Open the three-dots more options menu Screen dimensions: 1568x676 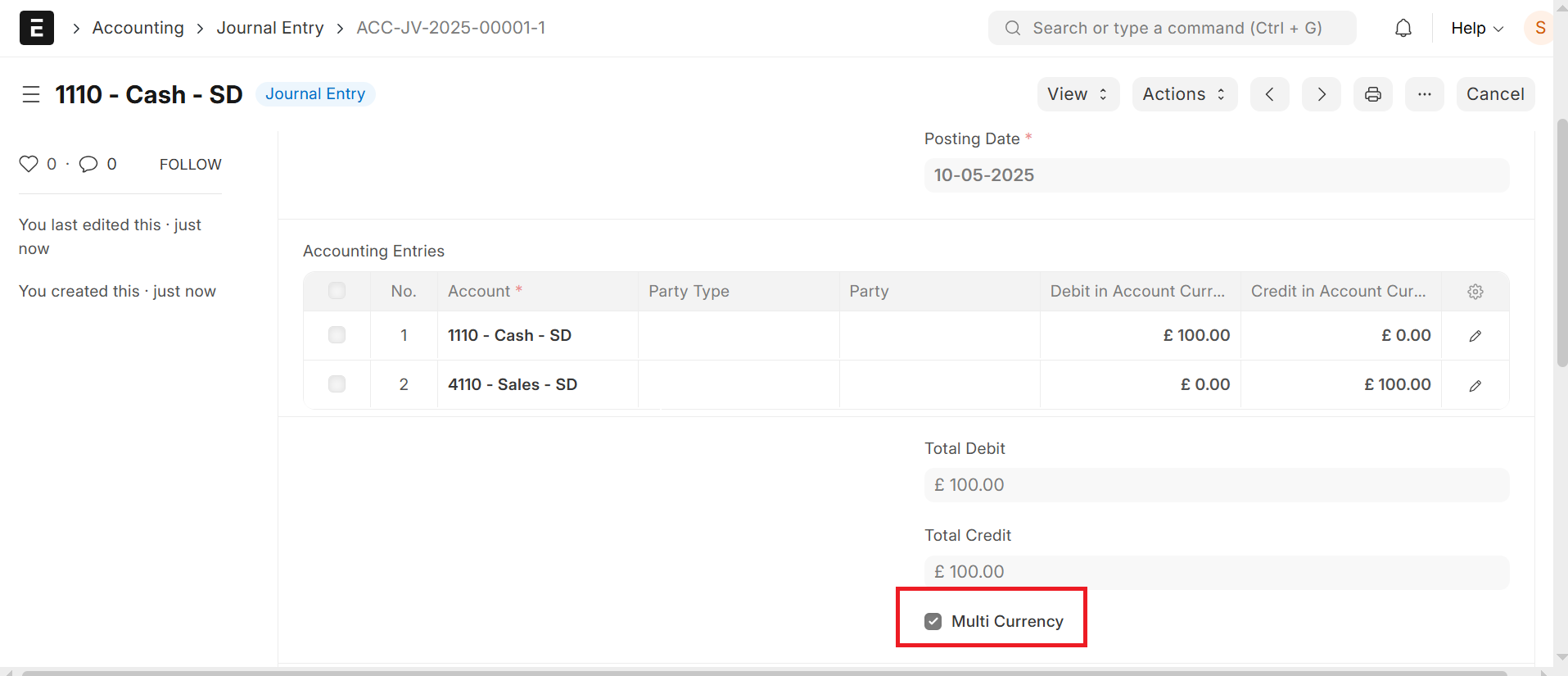1424,94
